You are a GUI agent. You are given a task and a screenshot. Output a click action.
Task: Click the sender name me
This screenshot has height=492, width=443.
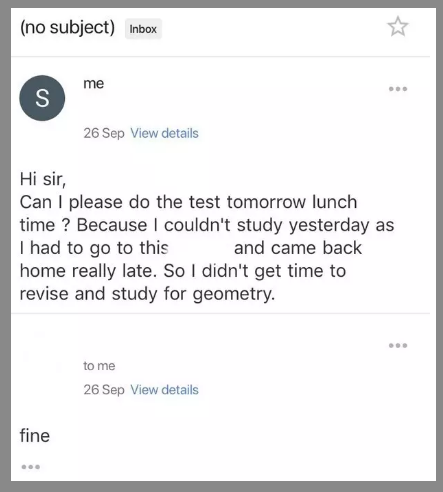(94, 83)
